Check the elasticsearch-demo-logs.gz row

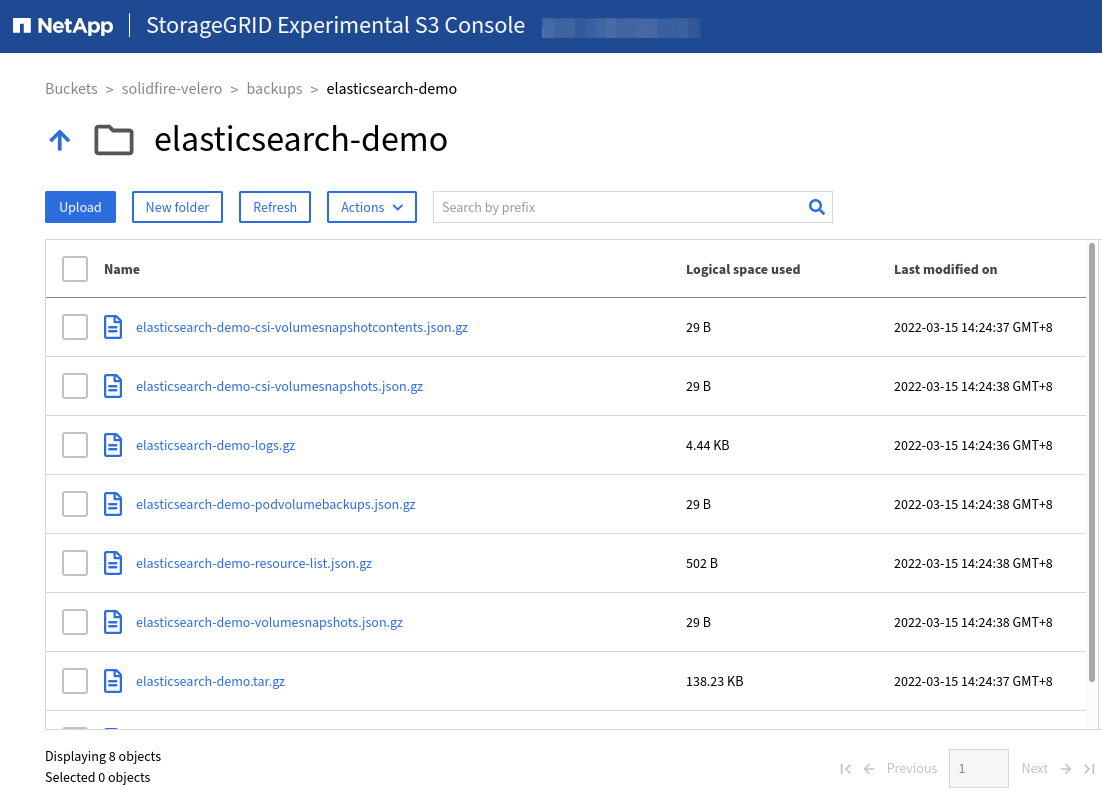[x=74, y=445]
